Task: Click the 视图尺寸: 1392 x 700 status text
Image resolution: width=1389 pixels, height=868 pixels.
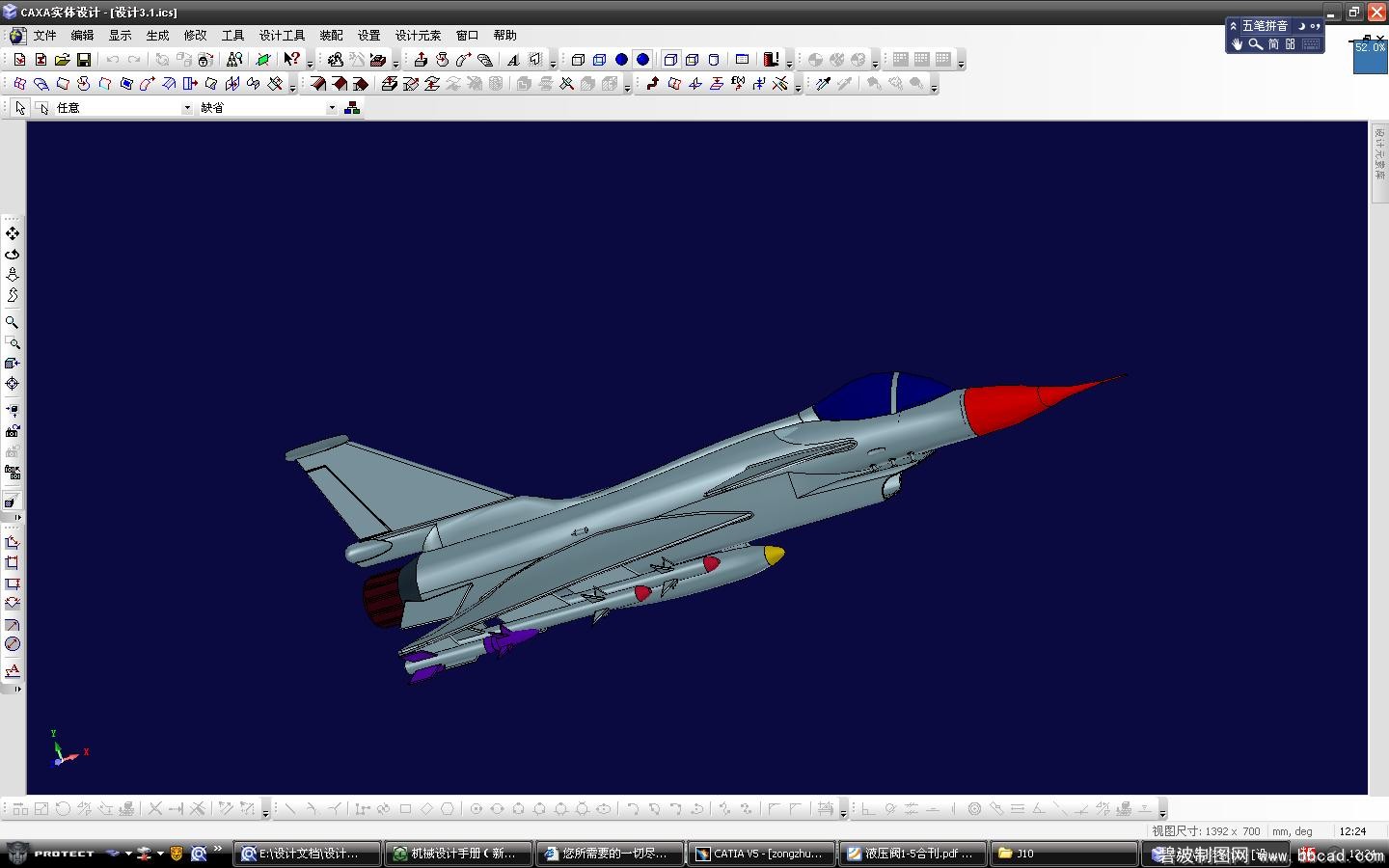Action: click(1206, 831)
